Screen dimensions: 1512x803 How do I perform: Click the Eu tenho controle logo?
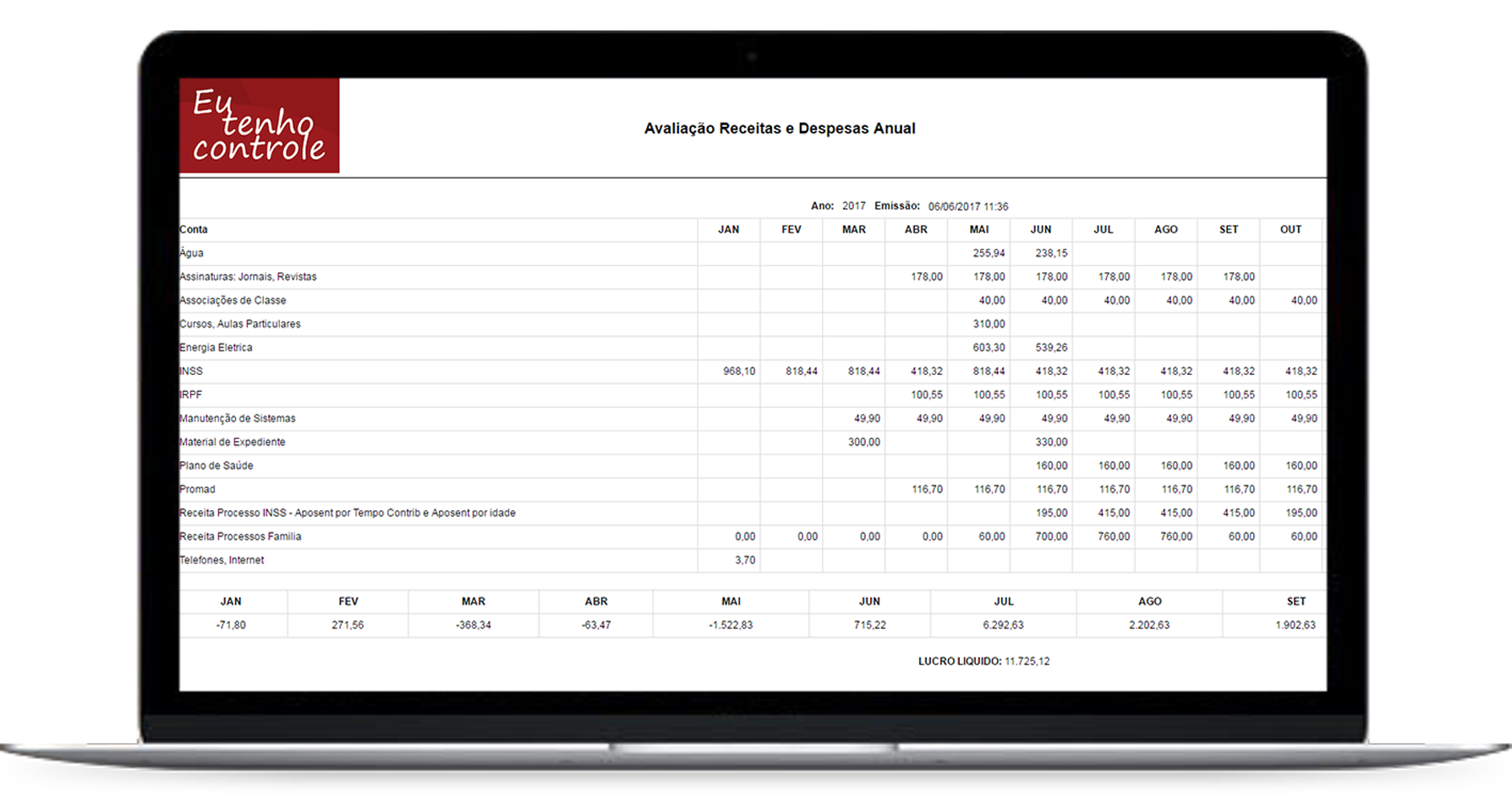coord(259,126)
